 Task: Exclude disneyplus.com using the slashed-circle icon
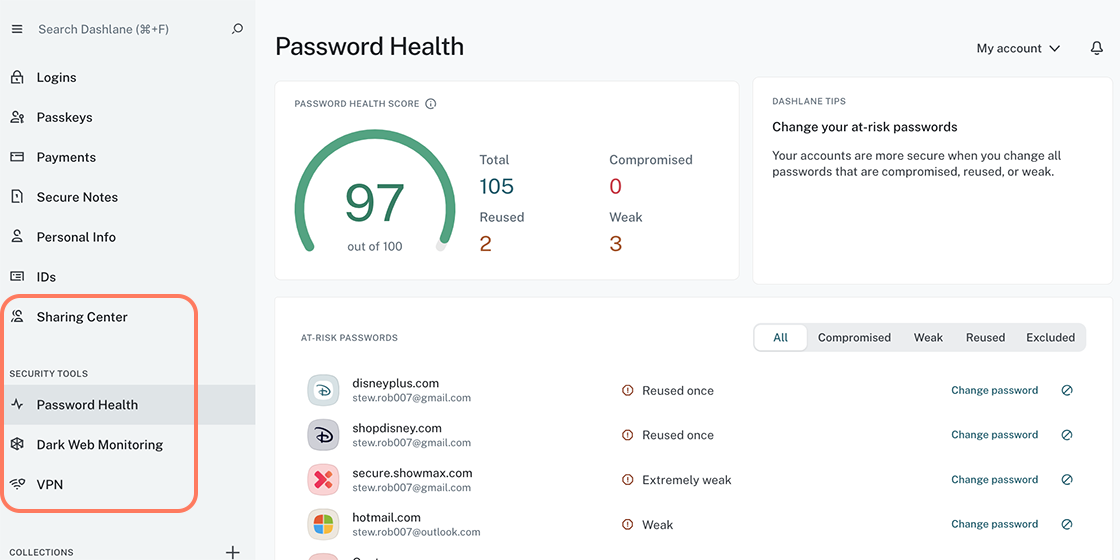pyautogui.click(x=1066, y=391)
